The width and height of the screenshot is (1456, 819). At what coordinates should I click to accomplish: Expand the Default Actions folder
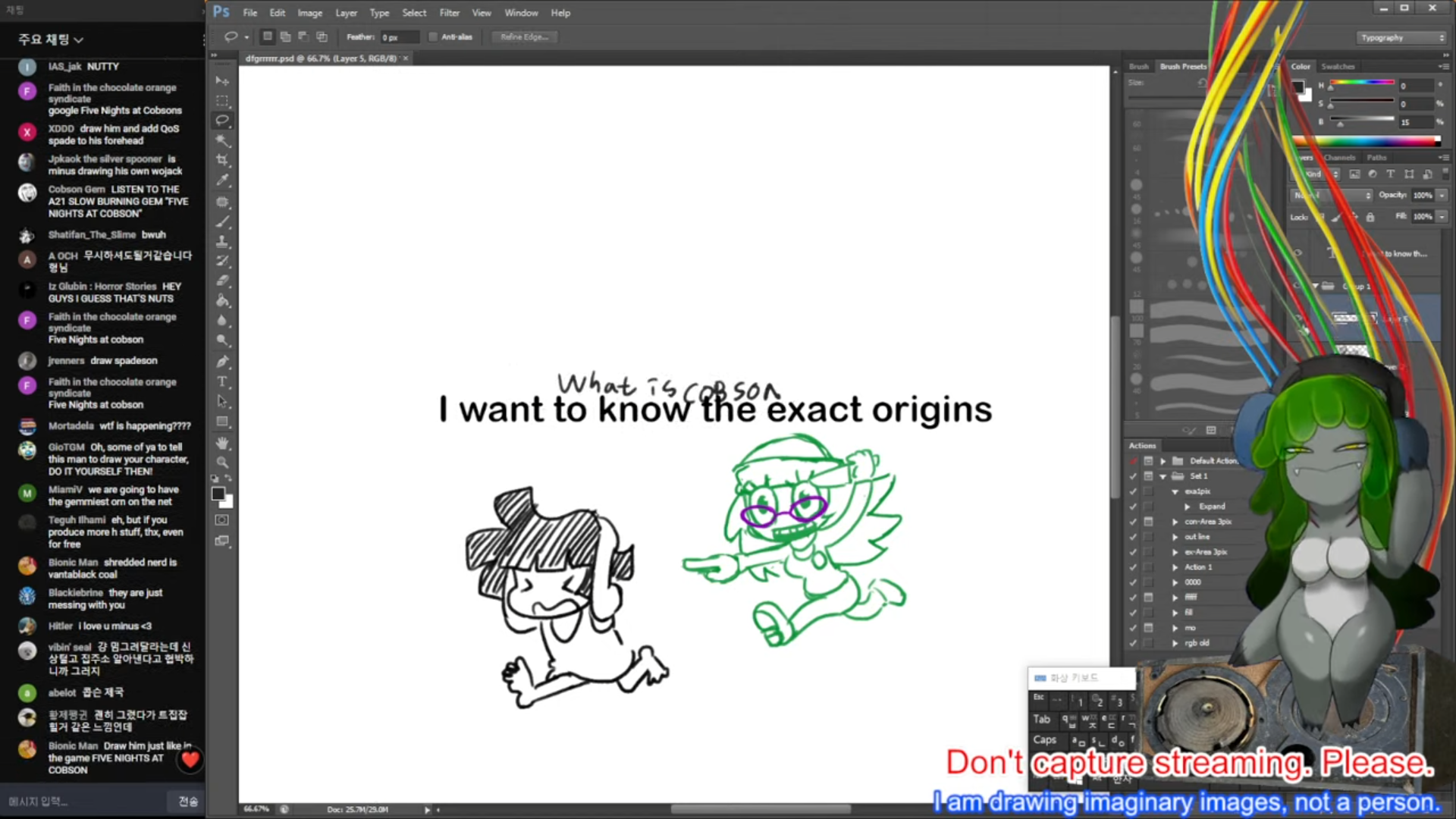pyautogui.click(x=1163, y=461)
